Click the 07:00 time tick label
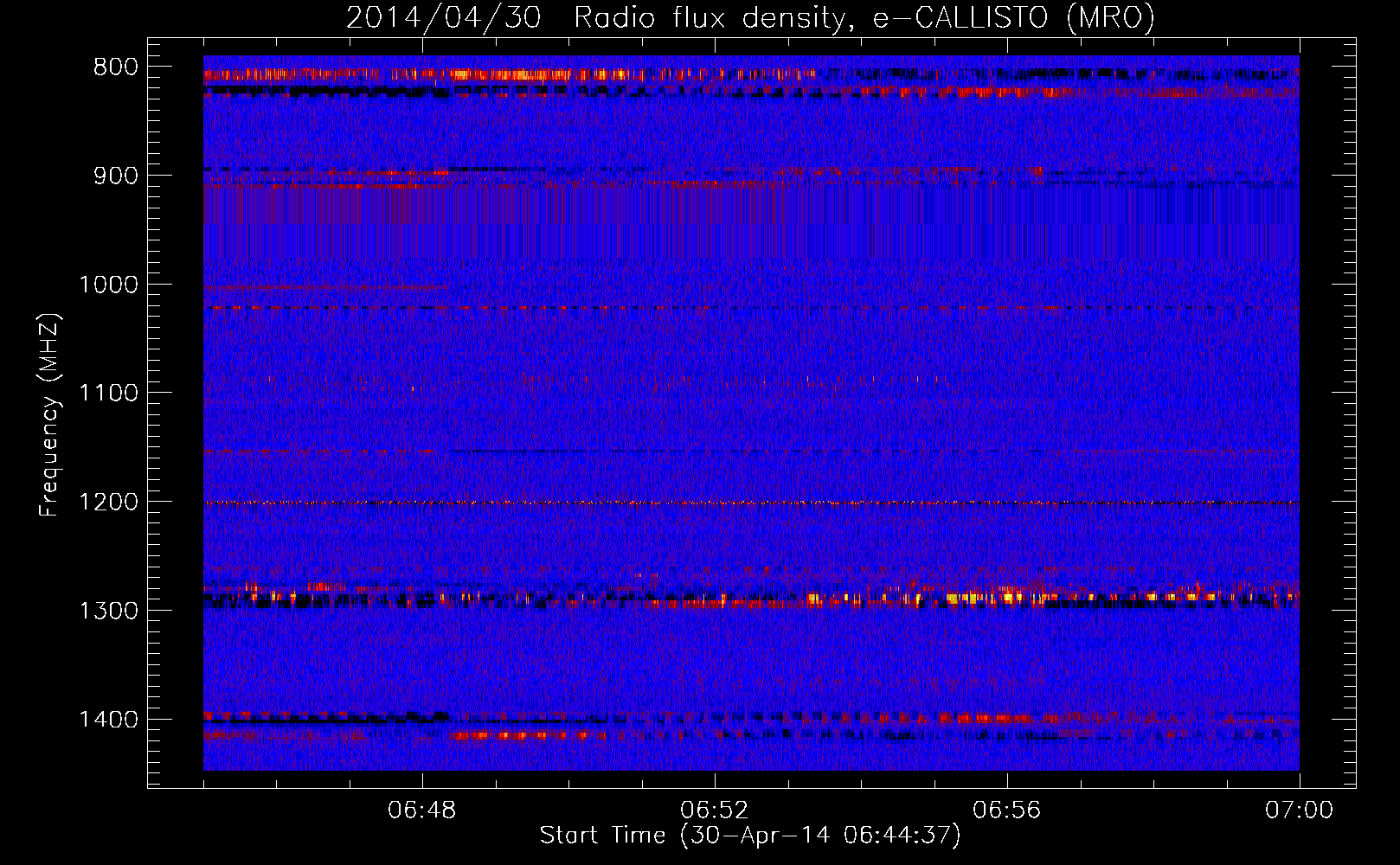1400x865 pixels. [x=1299, y=811]
